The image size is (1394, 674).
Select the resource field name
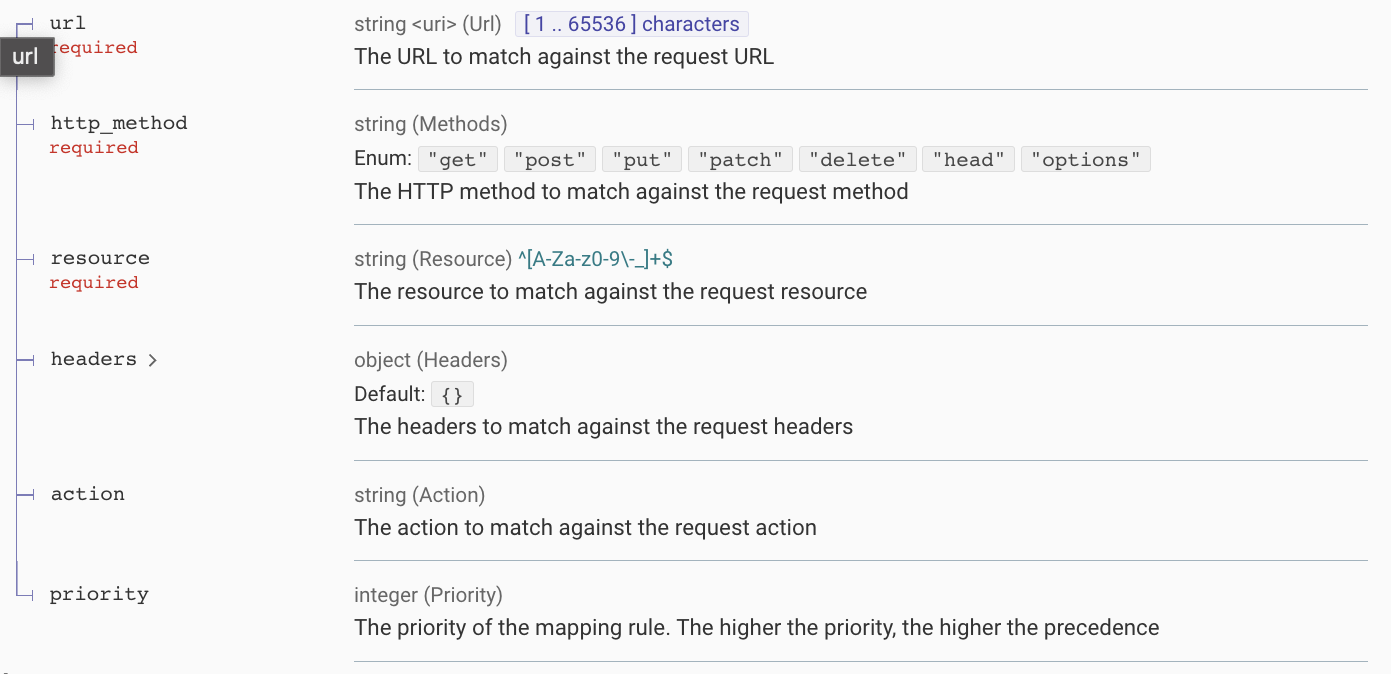[99, 257]
